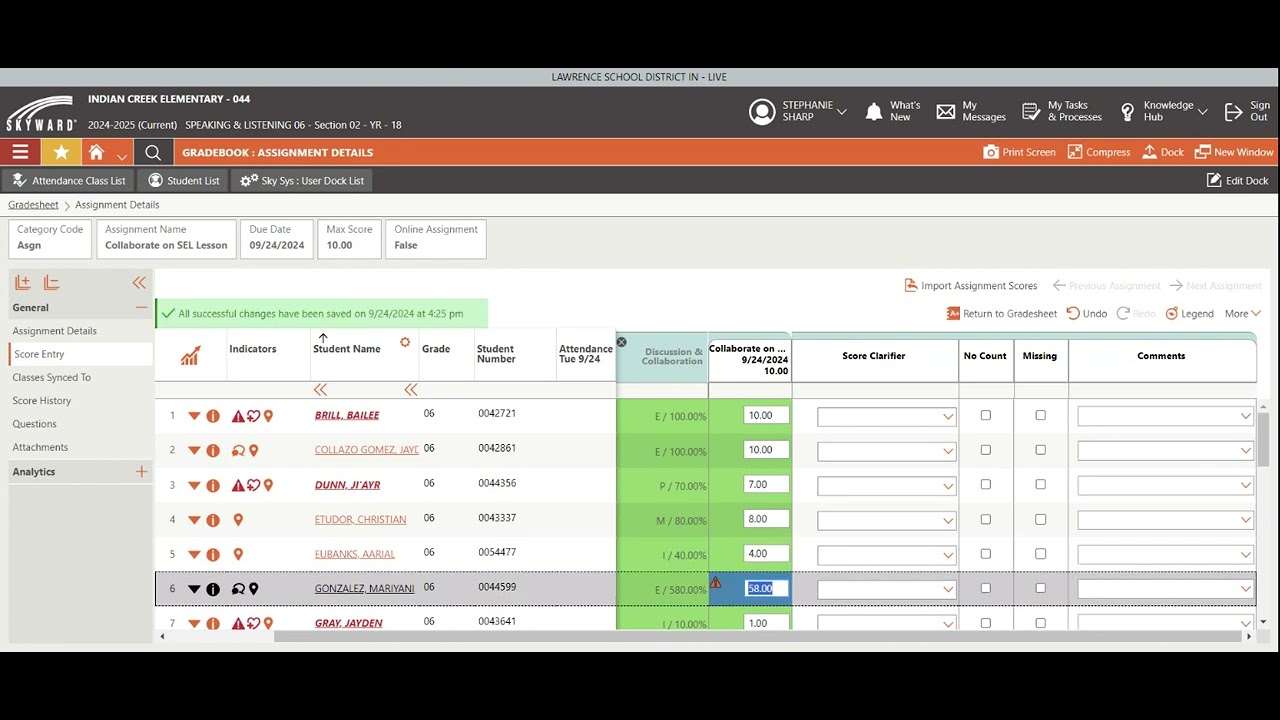Check Missing for Eubanks, Aarial
This screenshot has height=720, width=1280.
(x=1040, y=553)
